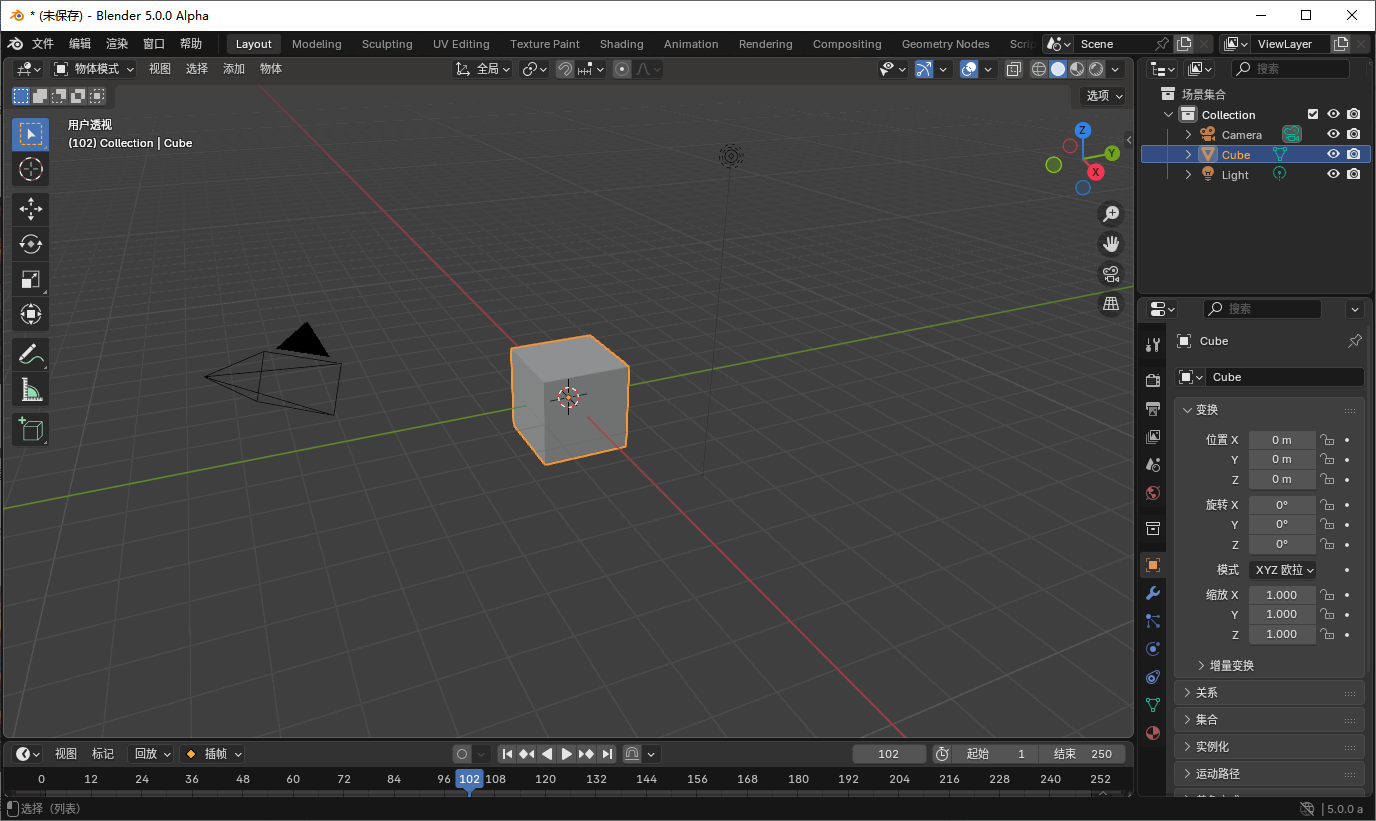Click the 结束 end frame field 250
This screenshot has height=821, width=1376.
click(1083, 754)
